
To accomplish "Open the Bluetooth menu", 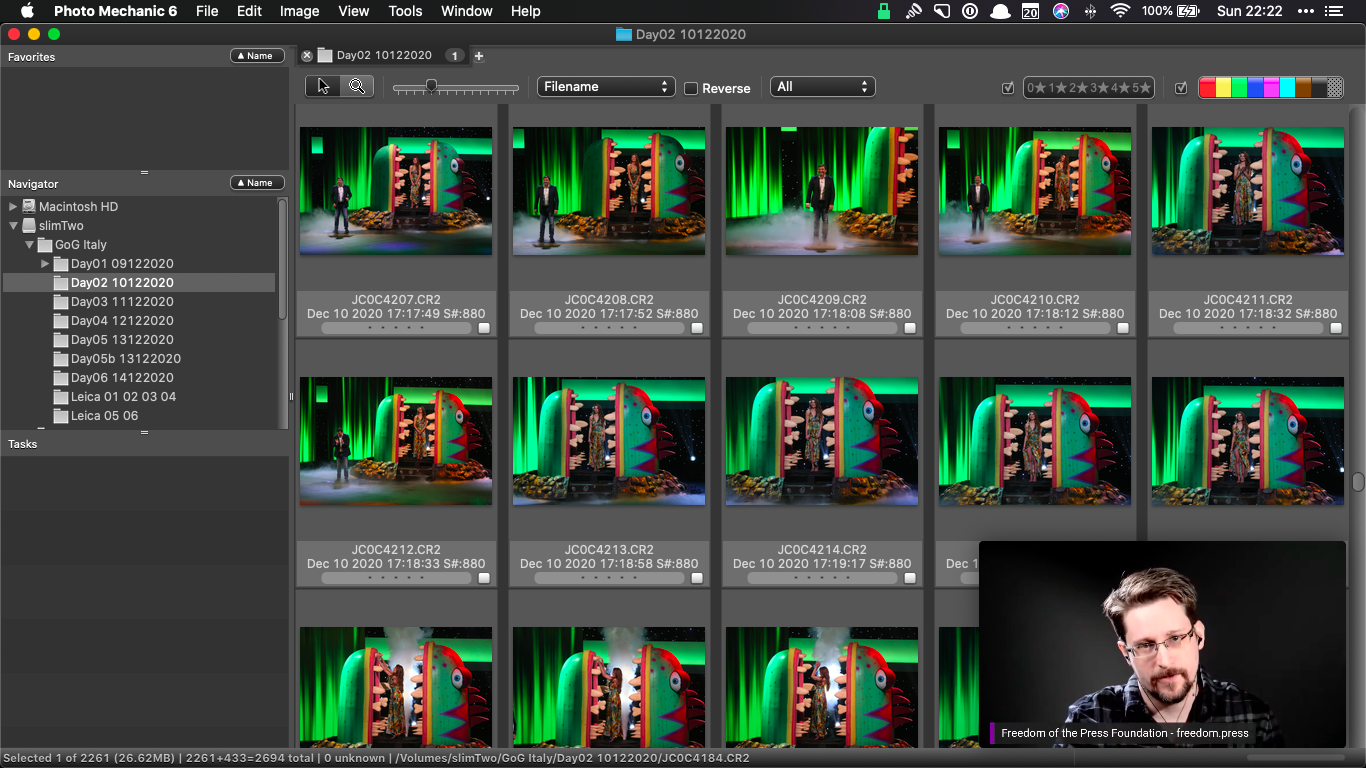I will [x=1090, y=11].
